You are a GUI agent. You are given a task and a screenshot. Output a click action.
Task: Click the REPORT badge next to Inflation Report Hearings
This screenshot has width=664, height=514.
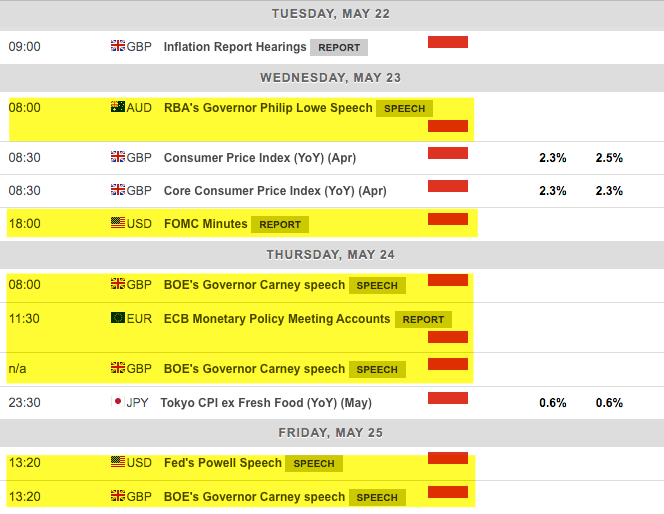click(x=339, y=47)
